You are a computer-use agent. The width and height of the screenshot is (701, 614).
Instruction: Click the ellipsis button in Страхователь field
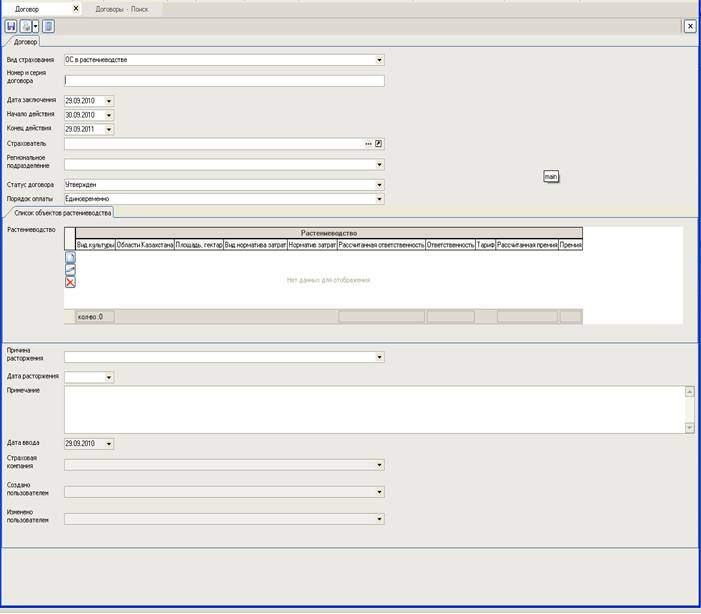368,144
